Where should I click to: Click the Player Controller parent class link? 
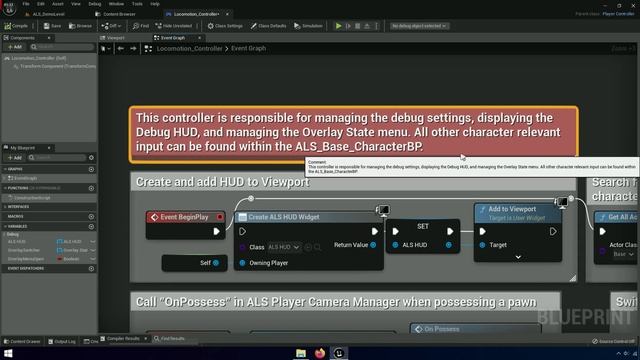[618, 13]
